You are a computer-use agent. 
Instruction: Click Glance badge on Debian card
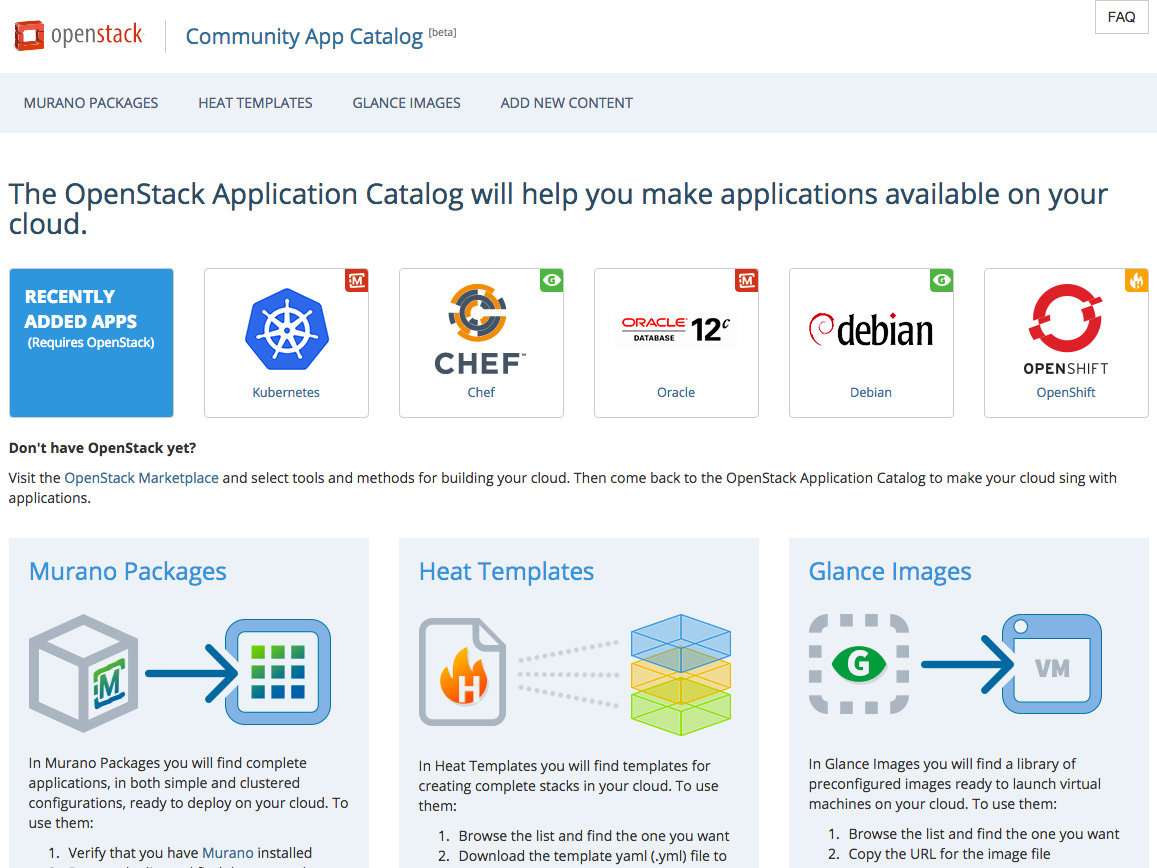(941, 280)
